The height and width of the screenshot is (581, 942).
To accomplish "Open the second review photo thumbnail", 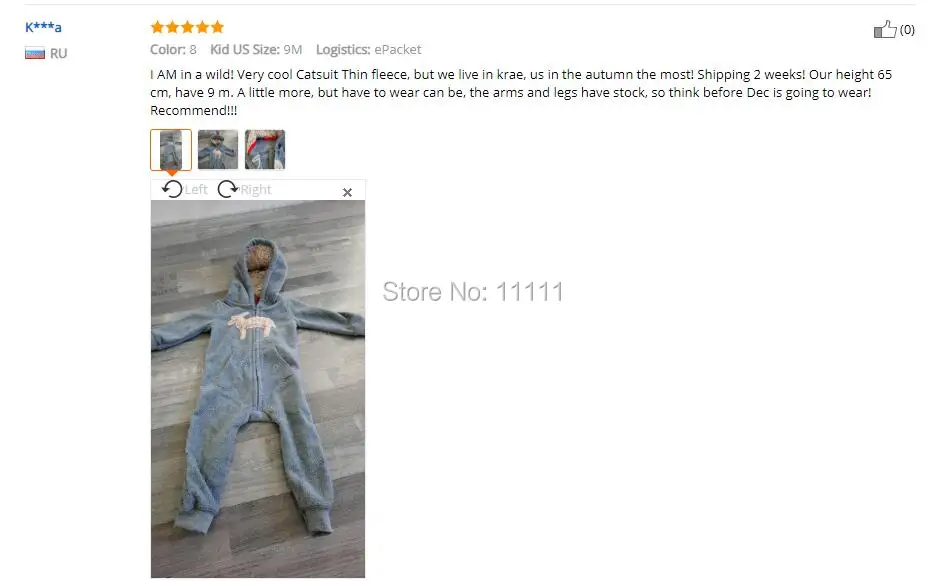I will 218,150.
